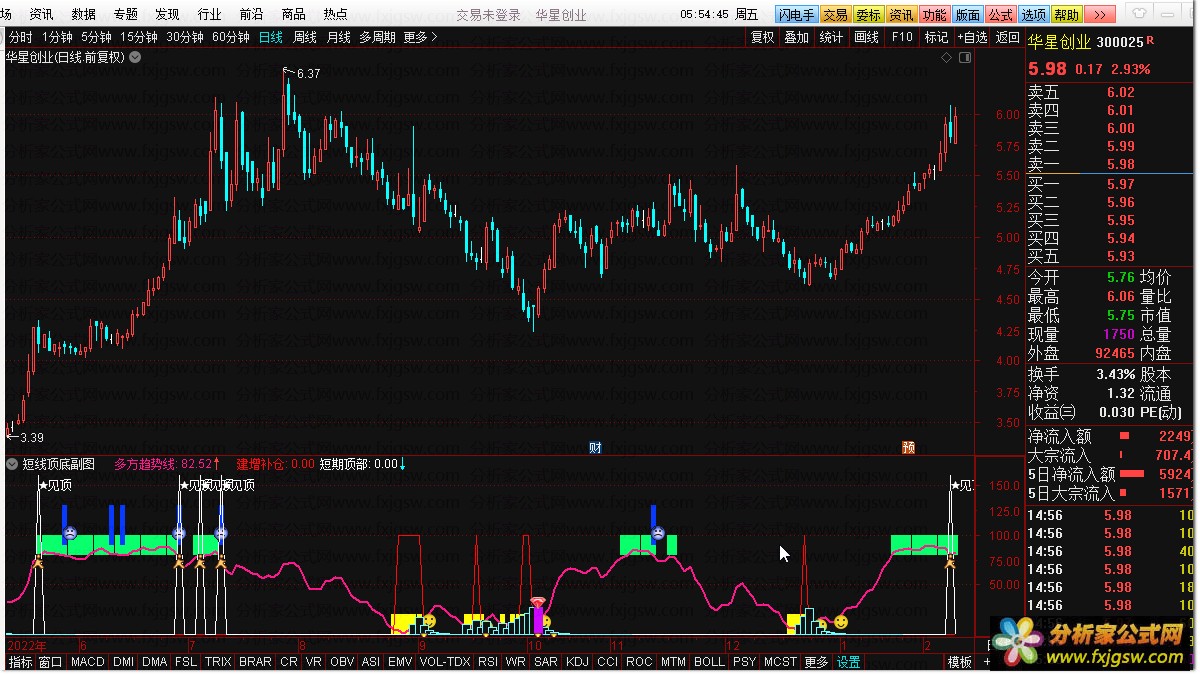Screen dimensions: 1200x674
Task: Expand the 更多 periods dropdown
Action: pyautogui.click(x=420, y=37)
